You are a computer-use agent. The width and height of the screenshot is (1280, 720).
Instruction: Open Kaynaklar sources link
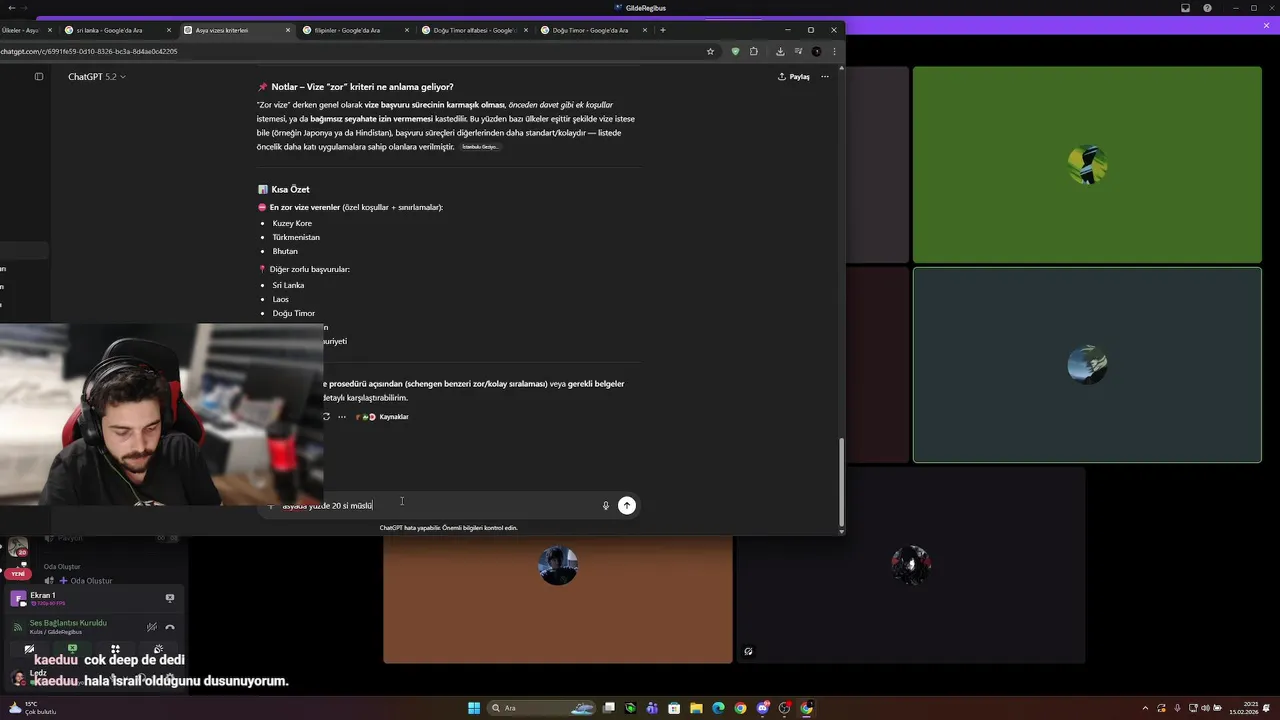(x=383, y=417)
